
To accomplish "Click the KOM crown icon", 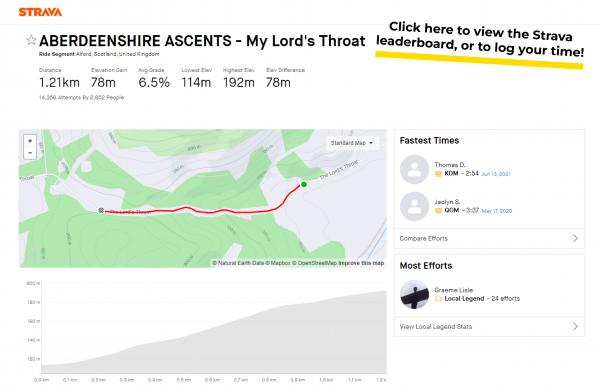I will click(439, 174).
